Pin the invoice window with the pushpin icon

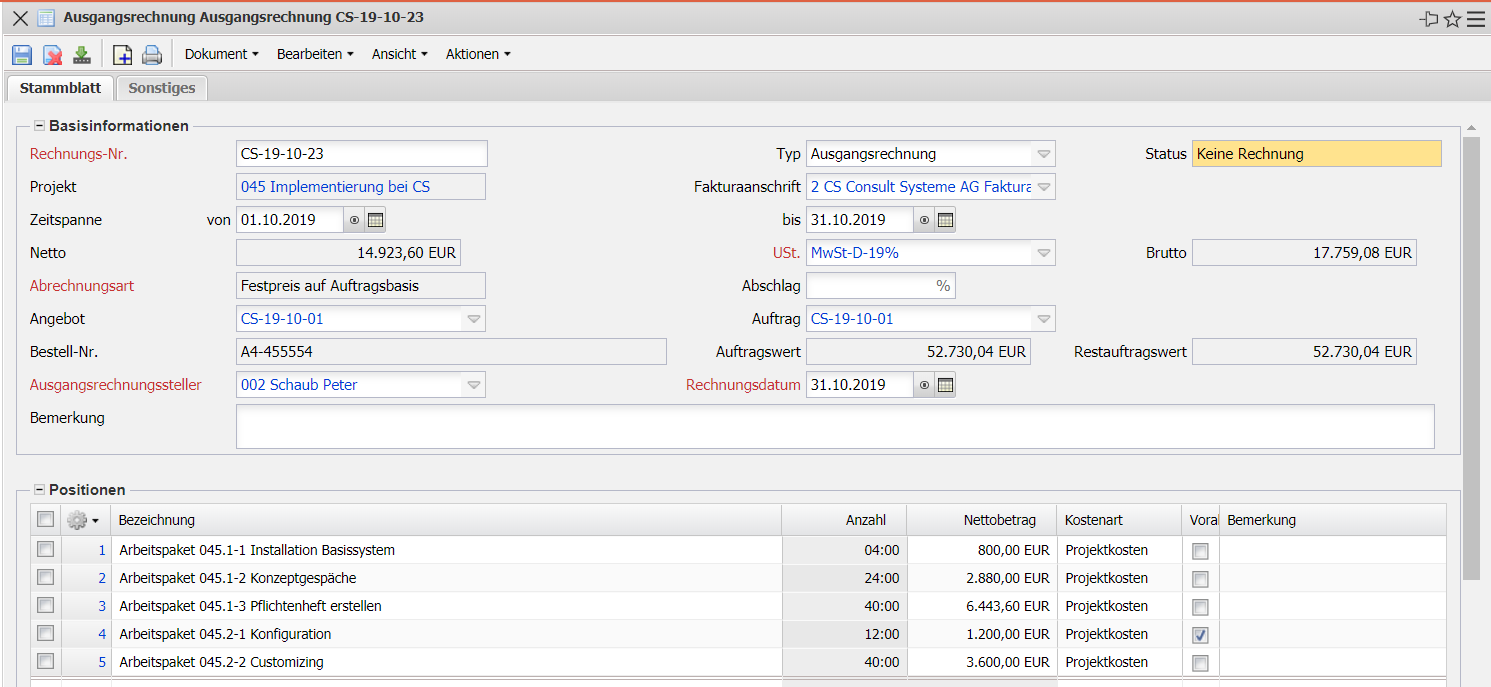(1428, 19)
